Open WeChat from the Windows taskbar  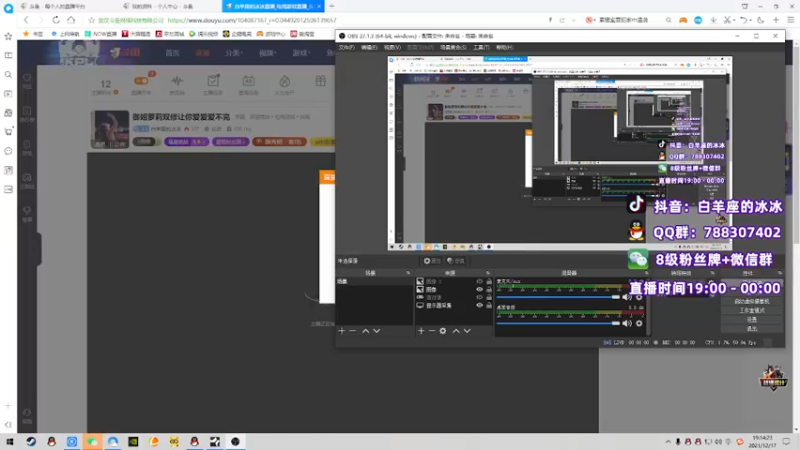click(92, 441)
